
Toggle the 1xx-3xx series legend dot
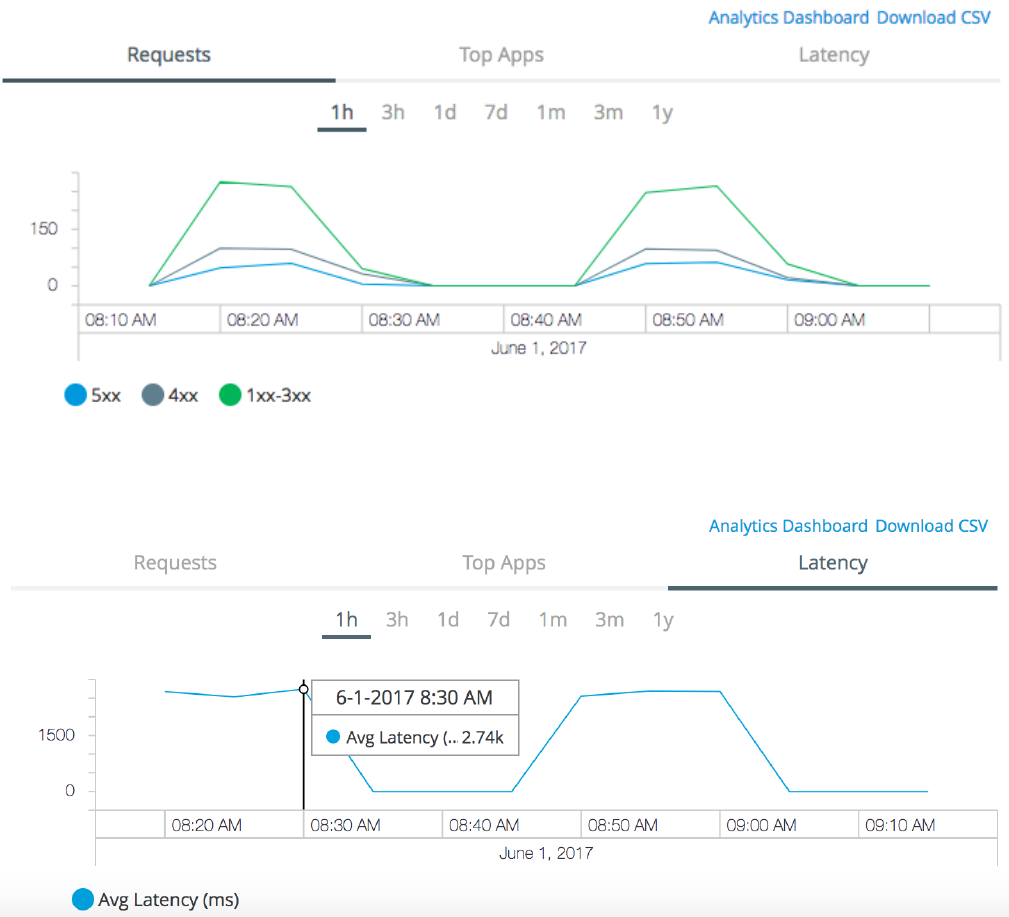click(231, 395)
